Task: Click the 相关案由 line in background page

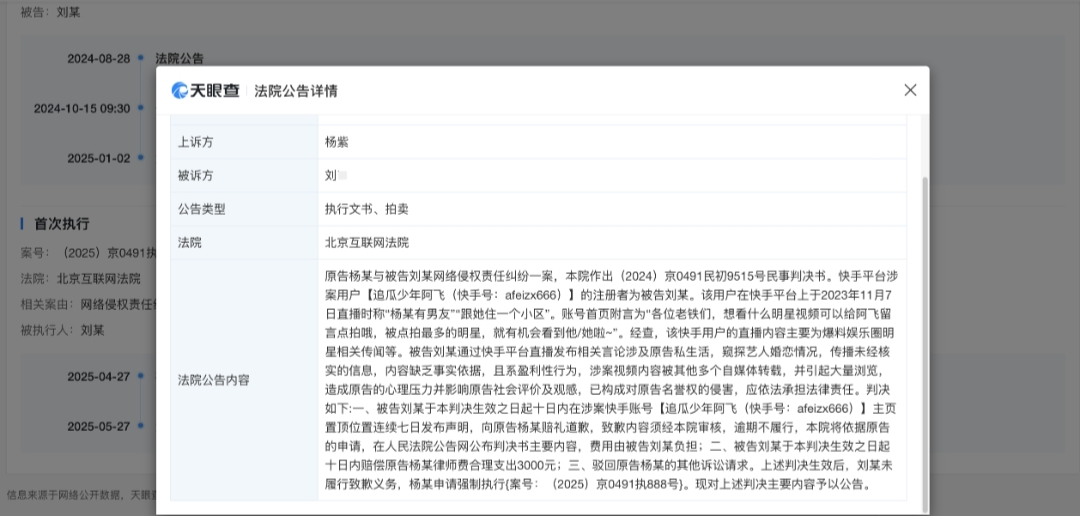Action: tap(88, 304)
